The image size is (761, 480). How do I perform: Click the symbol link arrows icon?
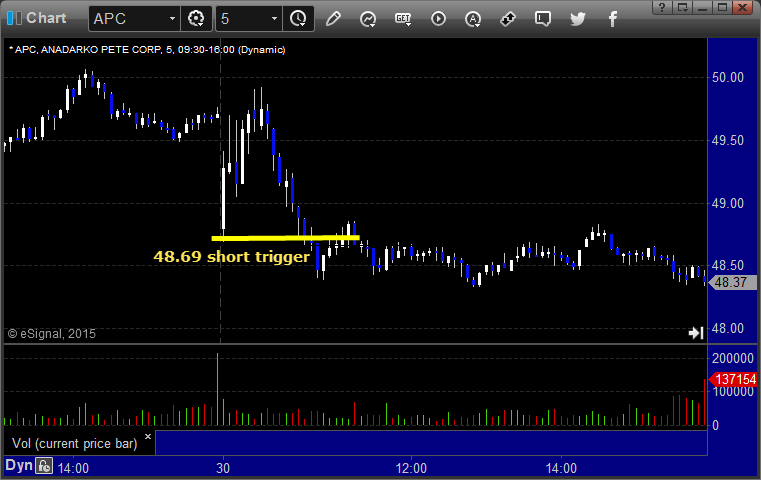[x=508, y=19]
